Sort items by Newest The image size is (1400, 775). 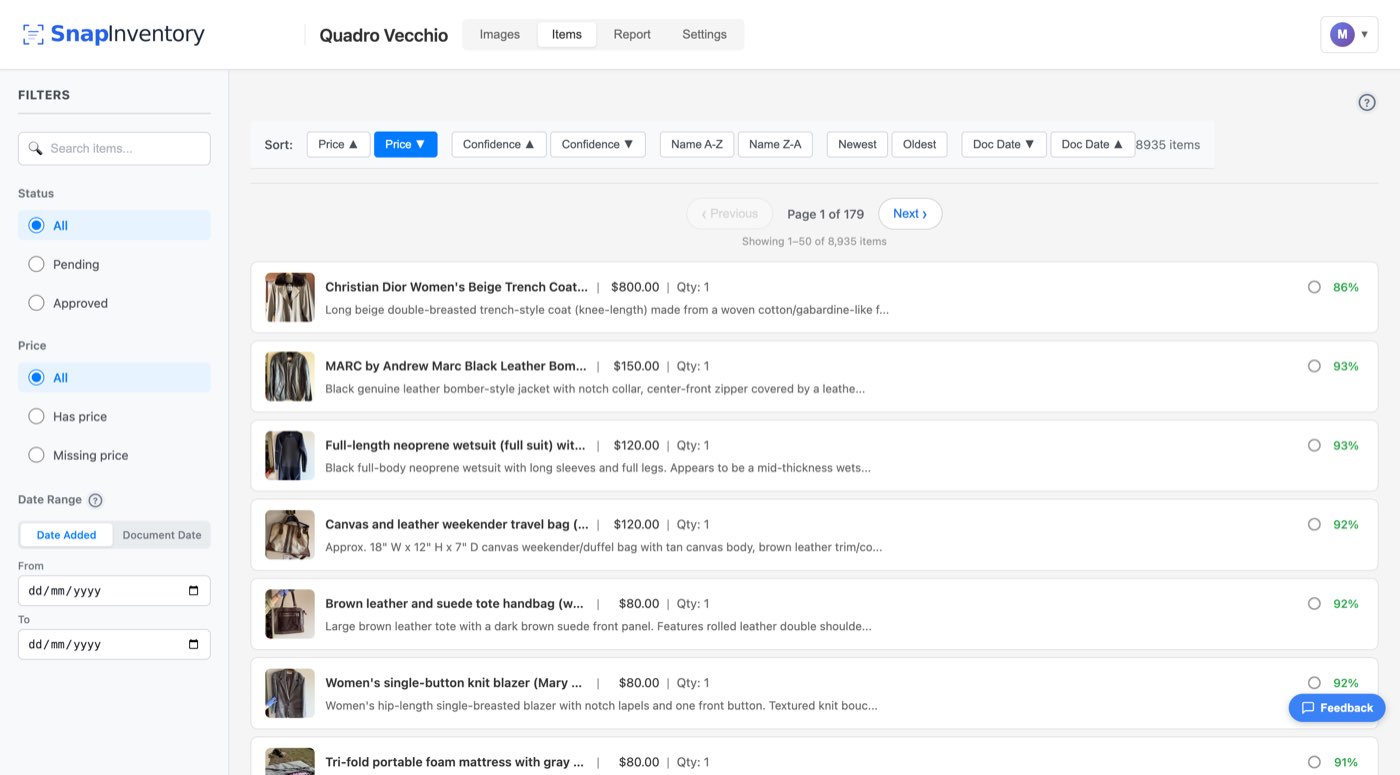(857, 144)
